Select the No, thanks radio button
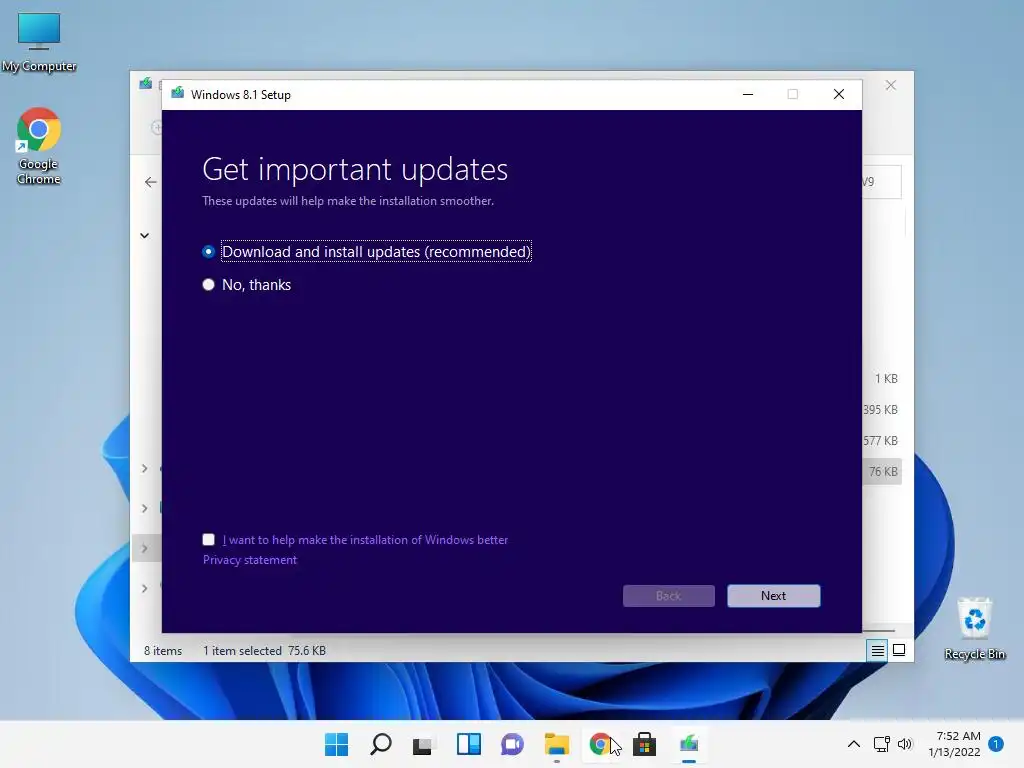The width and height of the screenshot is (1024, 768). tap(208, 285)
